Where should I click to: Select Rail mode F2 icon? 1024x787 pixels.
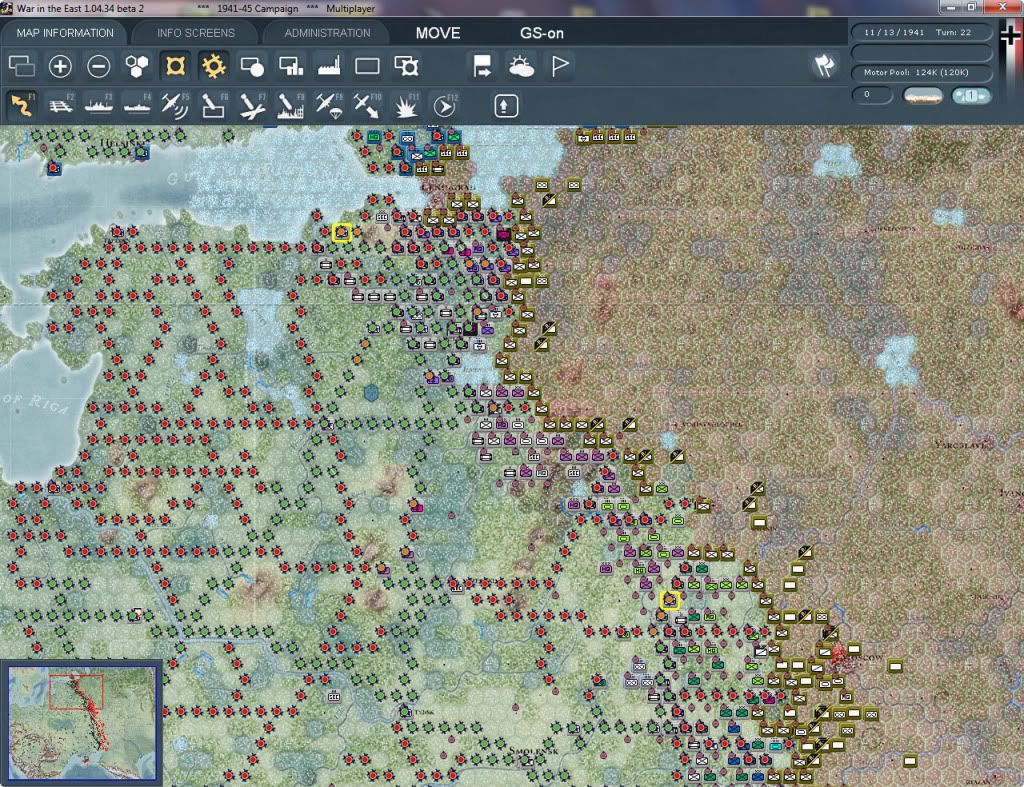(x=60, y=106)
